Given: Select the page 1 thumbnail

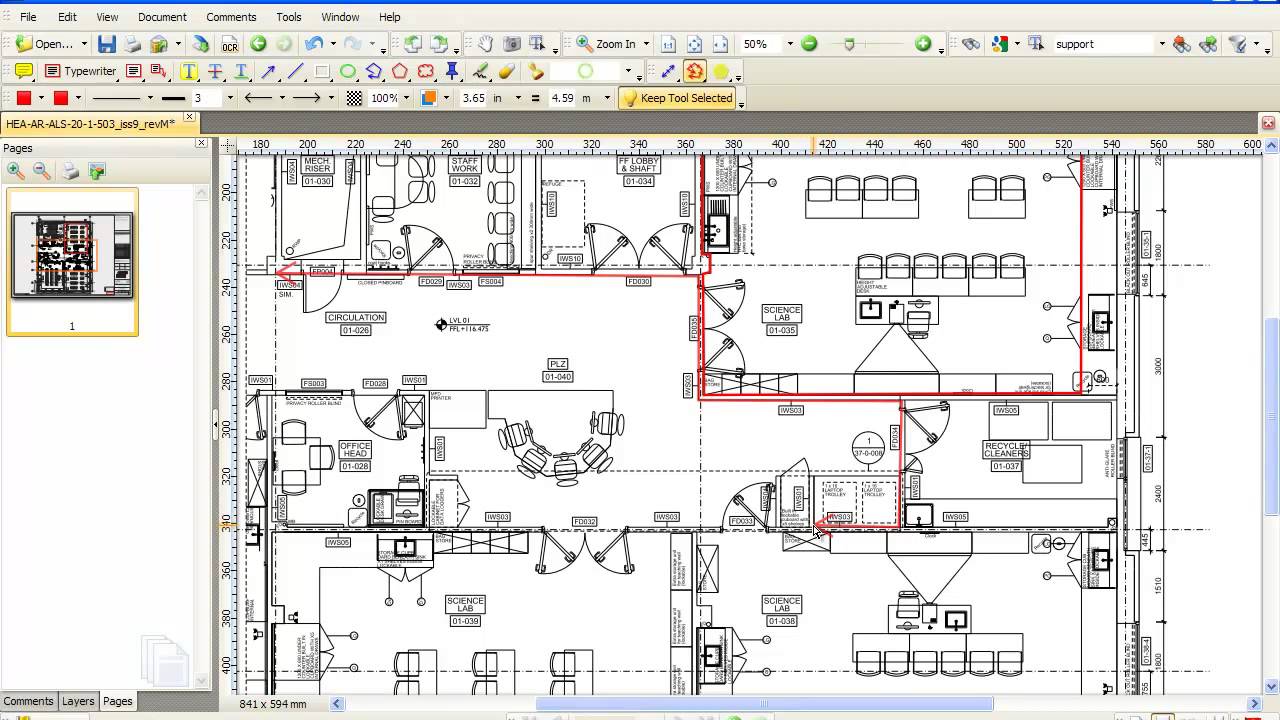Looking at the screenshot, I should pos(71,253).
